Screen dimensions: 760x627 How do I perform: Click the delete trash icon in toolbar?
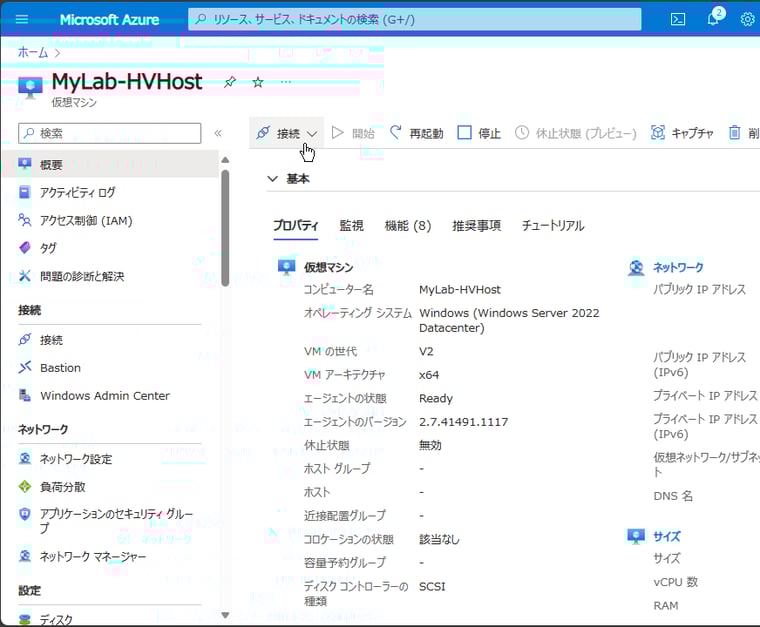click(735, 132)
